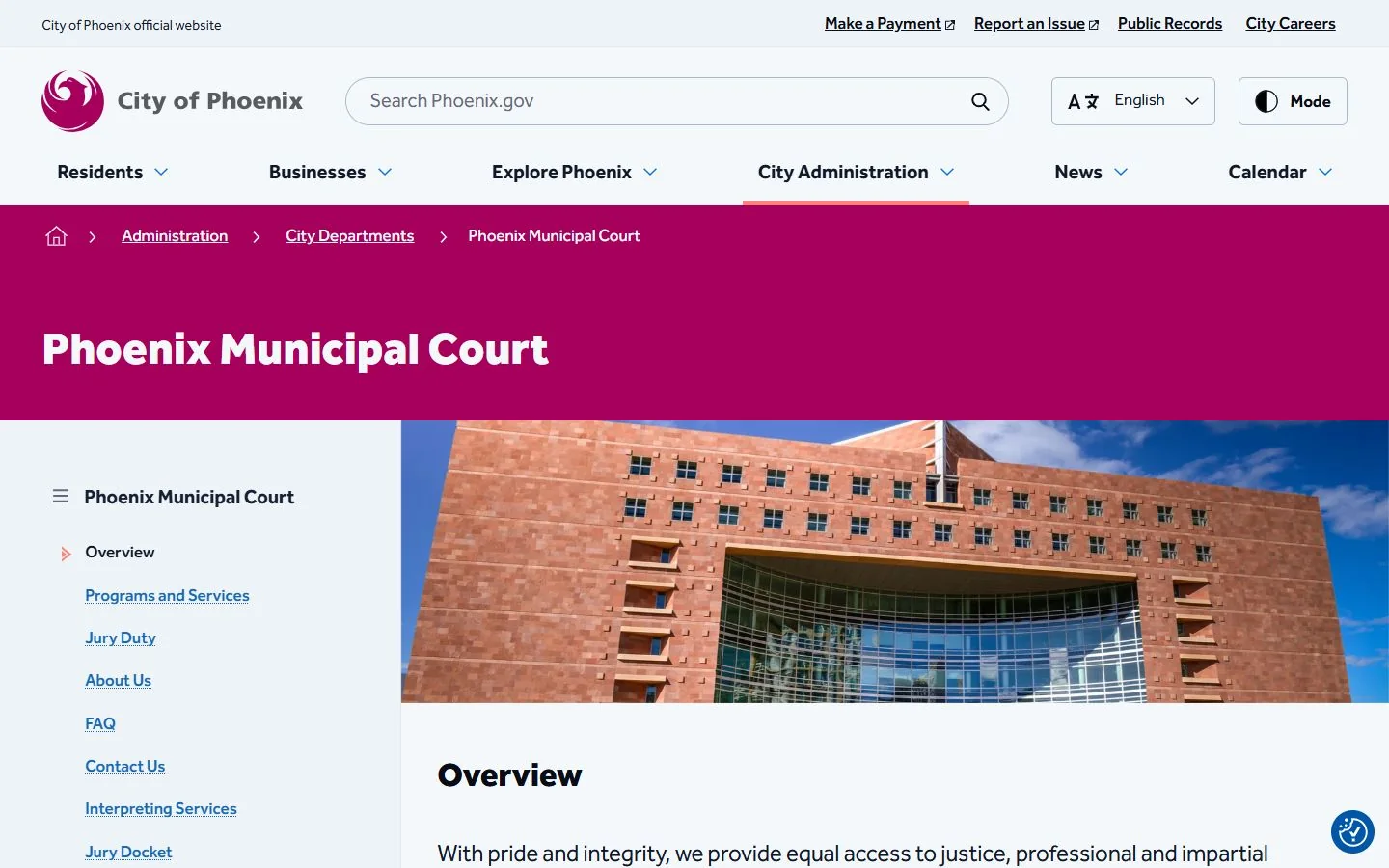Toggle the contrast Mode button
This screenshot has width=1389, height=868.
(1293, 101)
